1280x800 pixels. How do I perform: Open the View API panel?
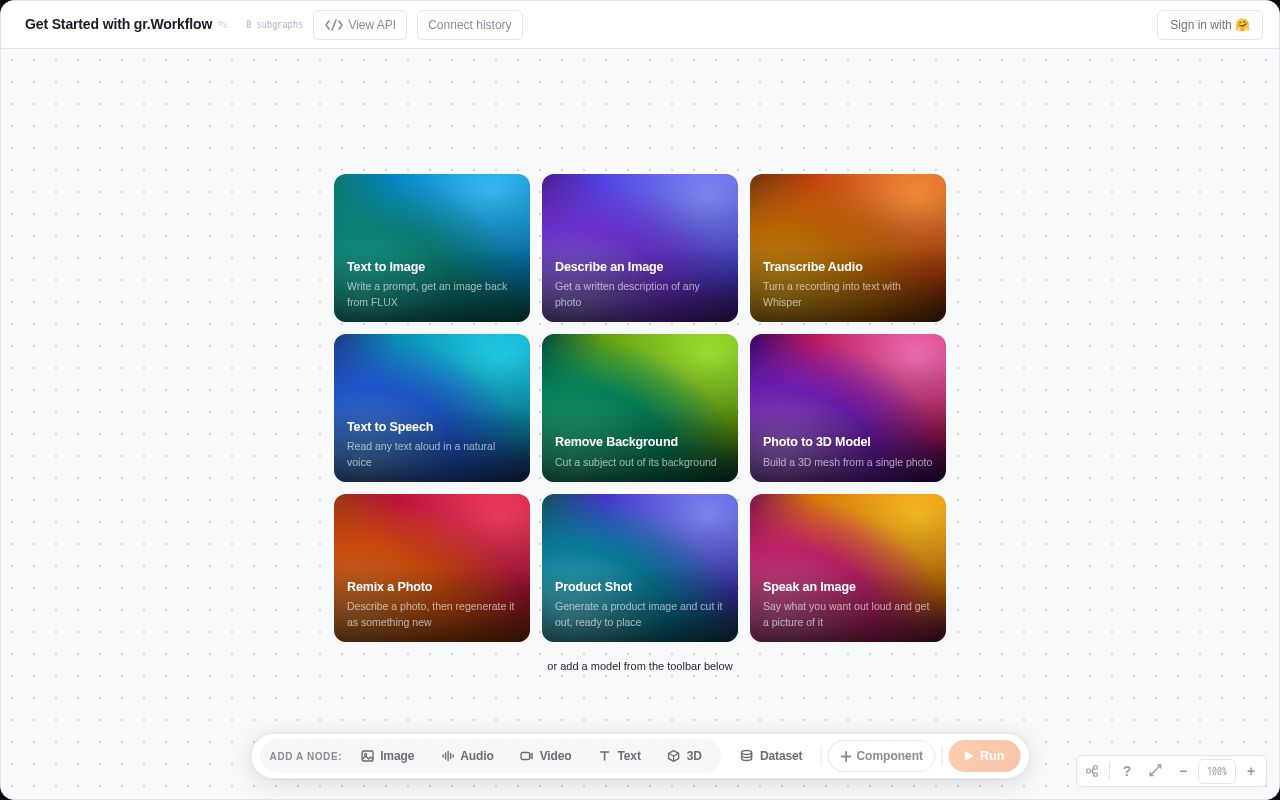(360, 25)
